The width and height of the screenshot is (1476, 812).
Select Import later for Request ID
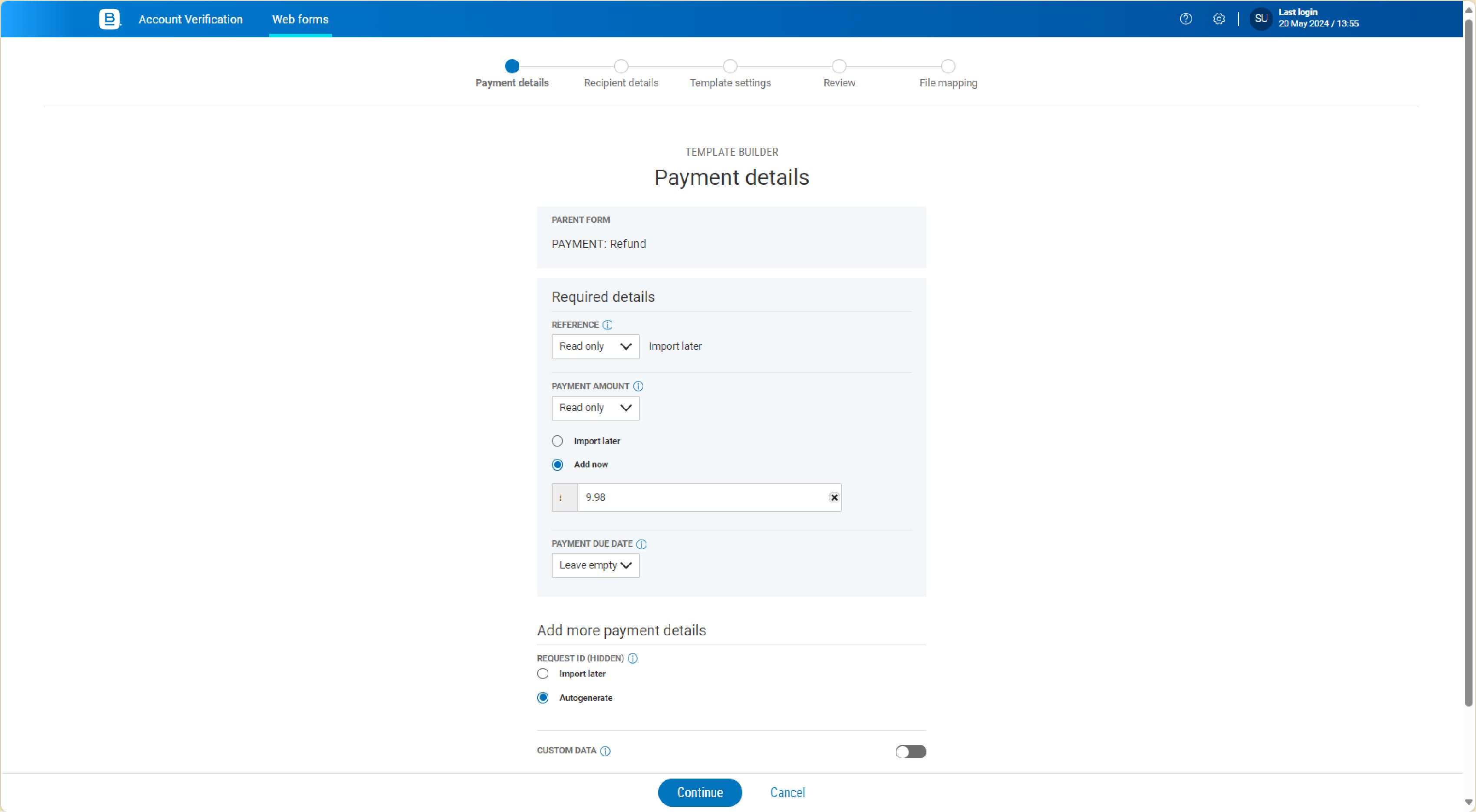[x=542, y=674]
